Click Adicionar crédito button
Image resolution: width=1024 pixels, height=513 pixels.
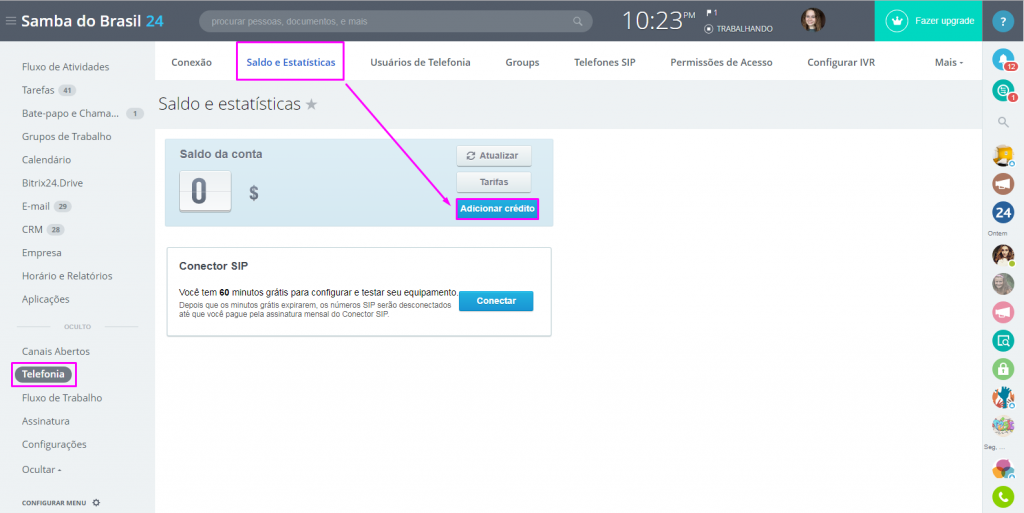497,209
